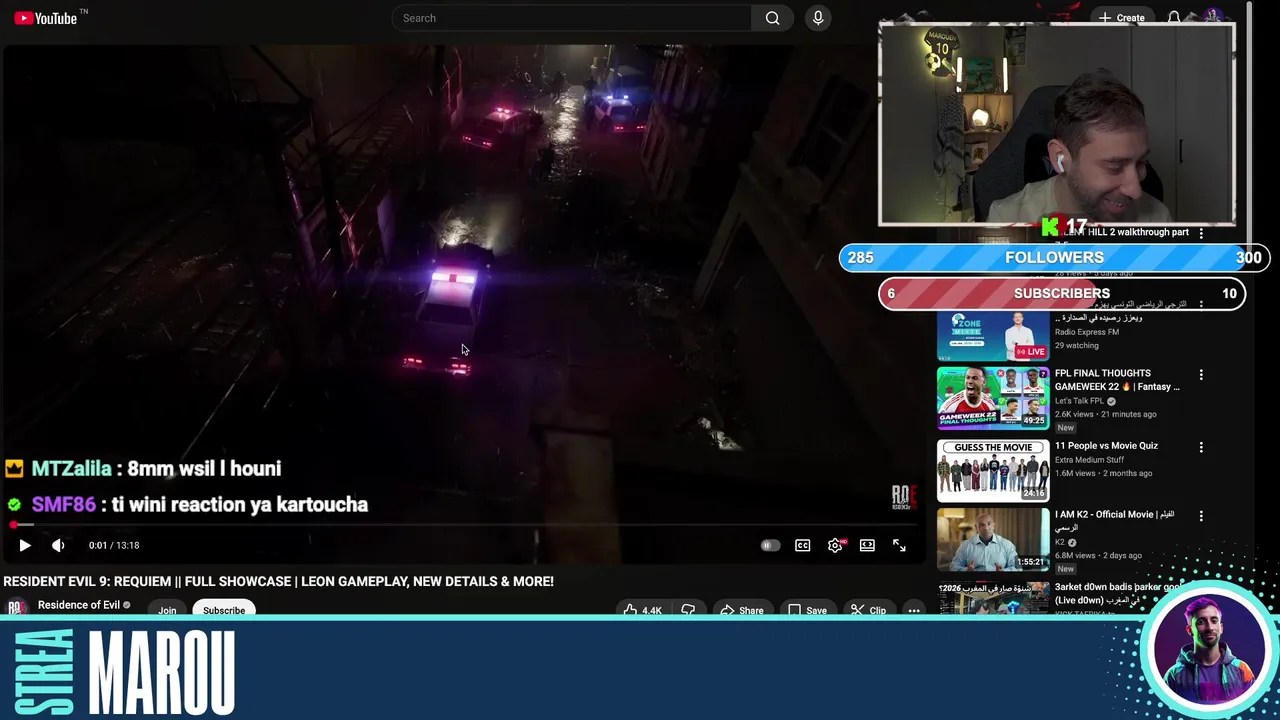Open options menu for I AM K2 video

(1201, 516)
